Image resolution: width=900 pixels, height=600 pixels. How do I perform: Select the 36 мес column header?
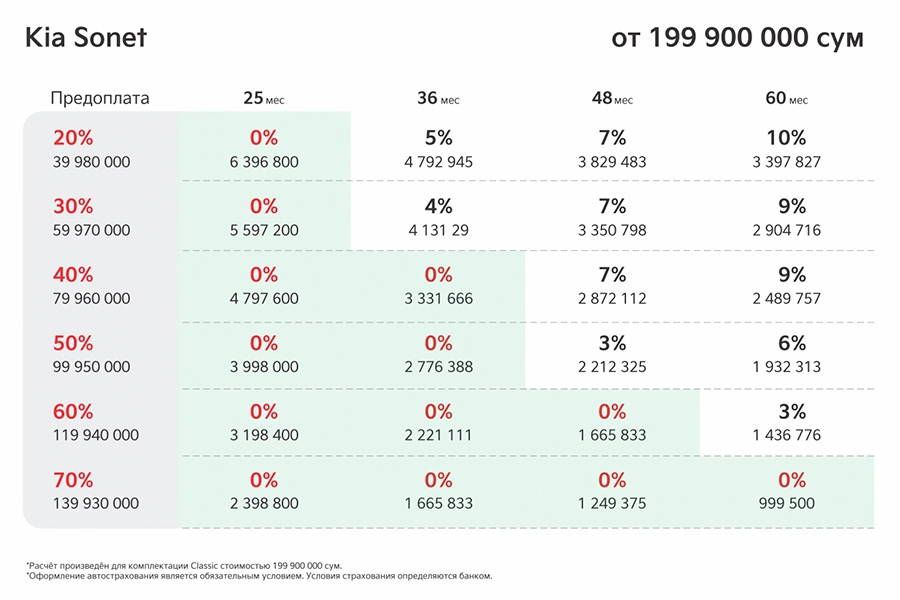(438, 99)
